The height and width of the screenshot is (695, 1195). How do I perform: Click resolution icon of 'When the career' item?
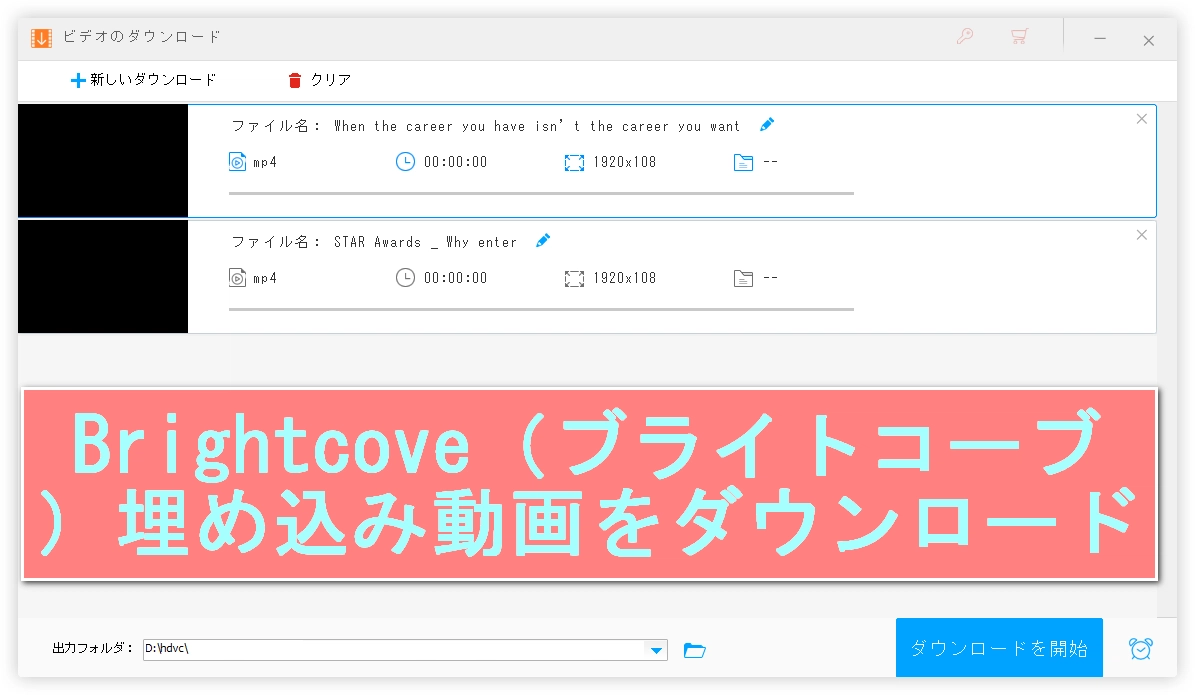click(x=574, y=162)
